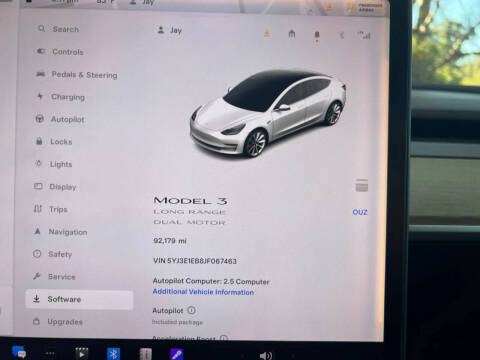
Task: Open the three-dots app launcher
Action: 50,353
